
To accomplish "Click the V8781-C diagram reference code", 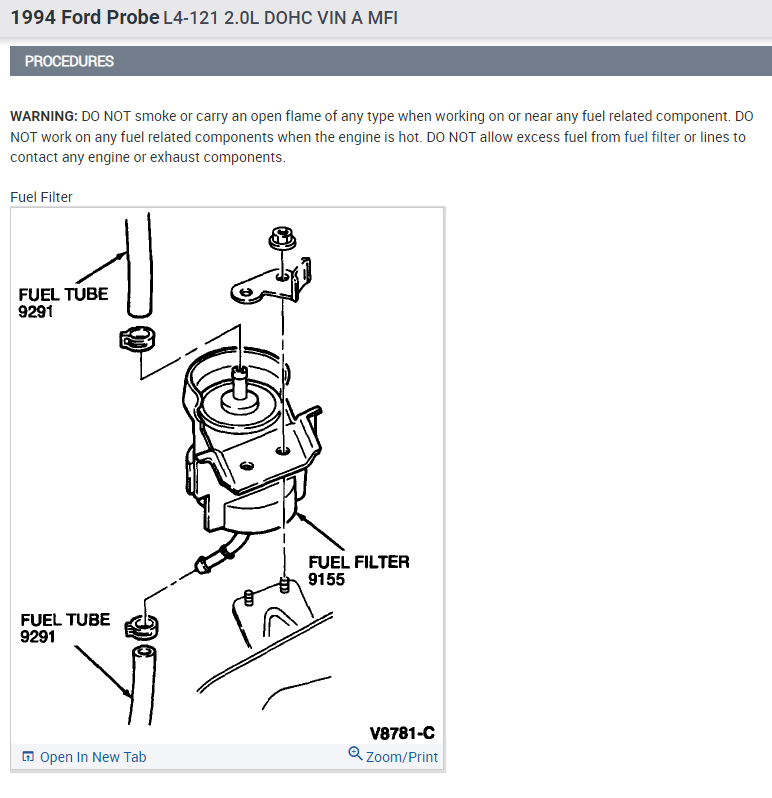I will tap(402, 733).
